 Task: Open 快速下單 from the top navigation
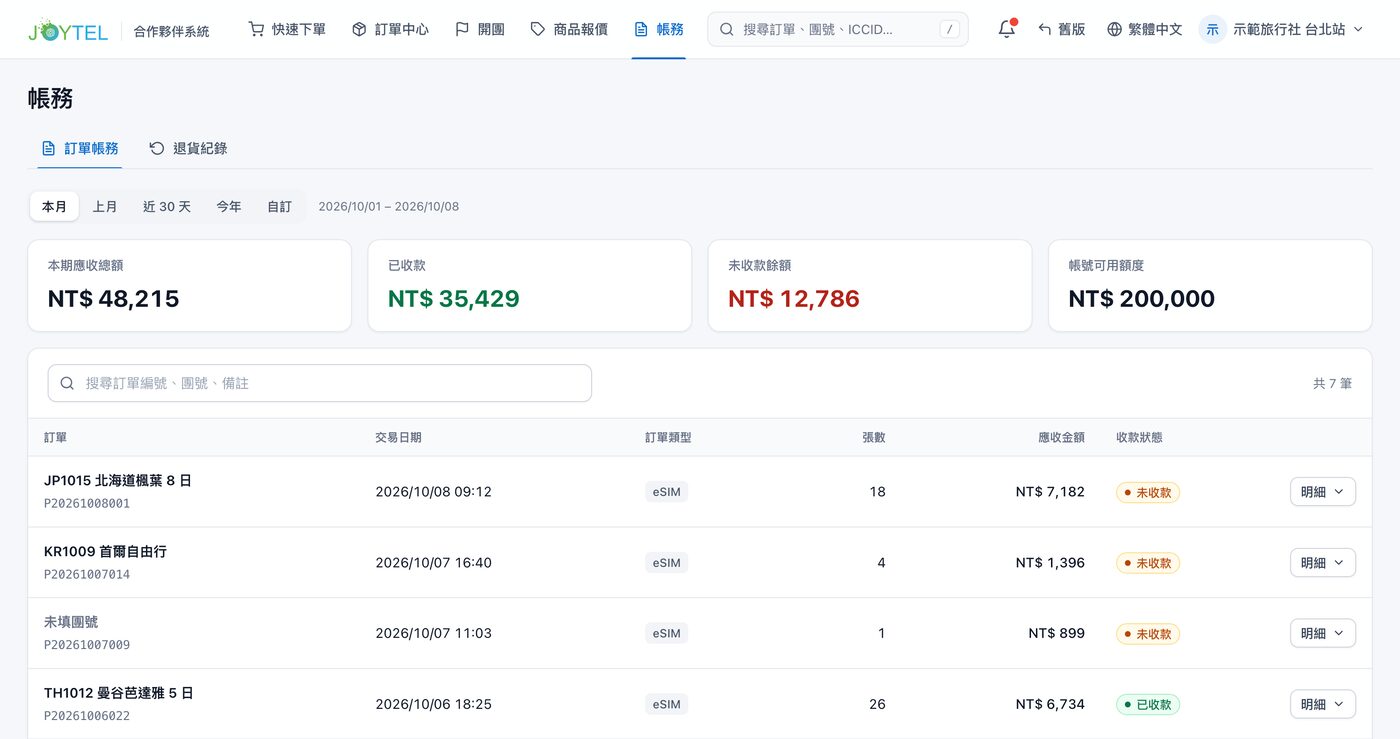click(x=287, y=30)
